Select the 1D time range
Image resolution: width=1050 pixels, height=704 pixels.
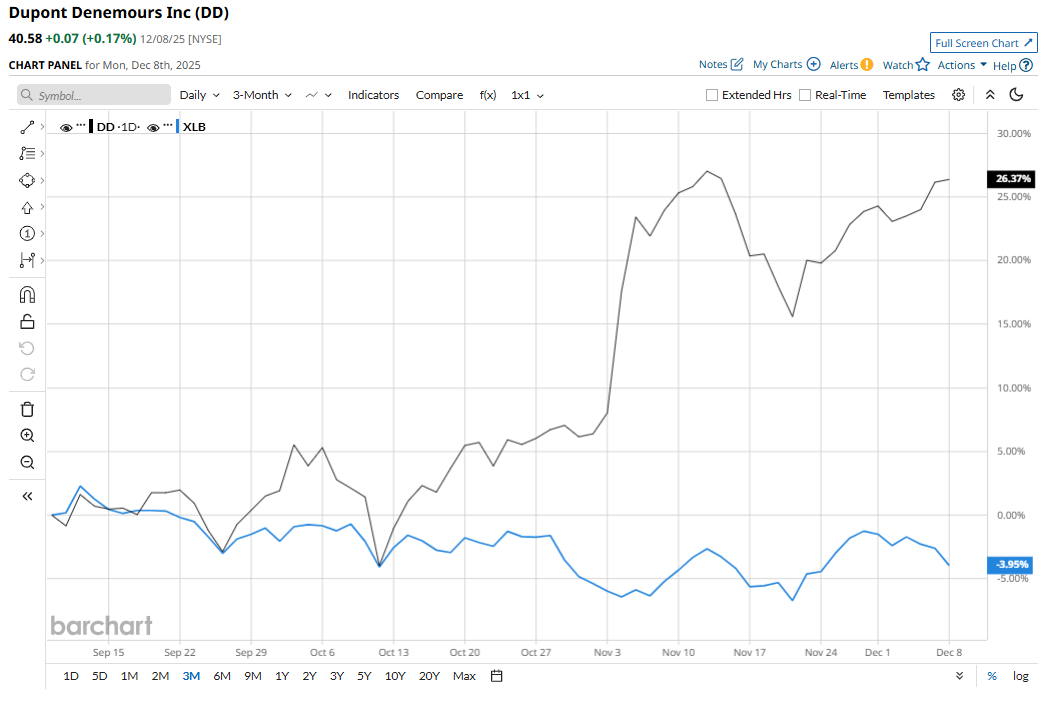click(x=71, y=676)
